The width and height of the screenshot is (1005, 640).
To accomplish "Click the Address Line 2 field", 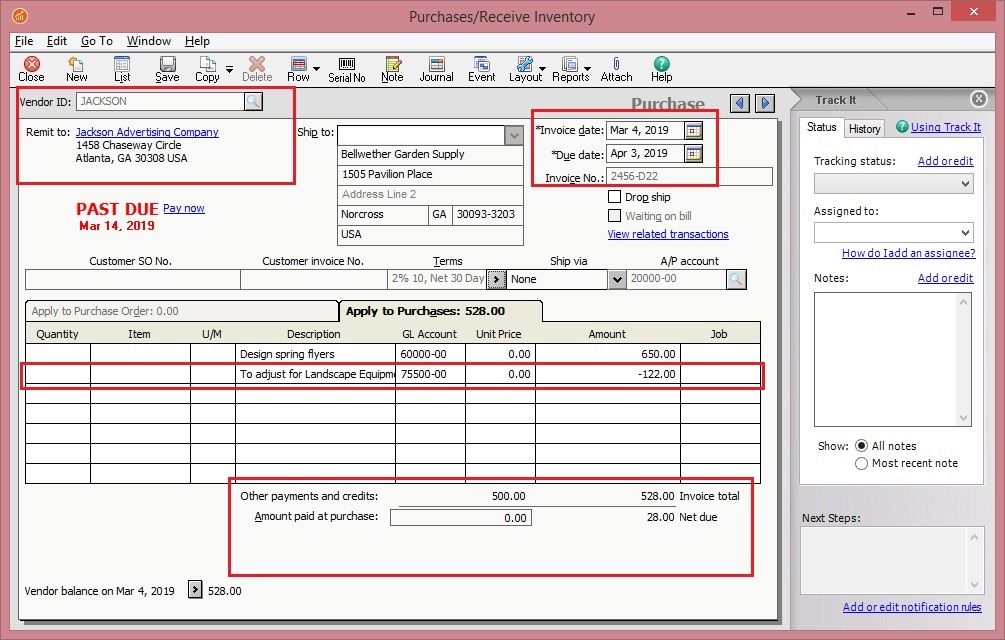I will point(430,195).
